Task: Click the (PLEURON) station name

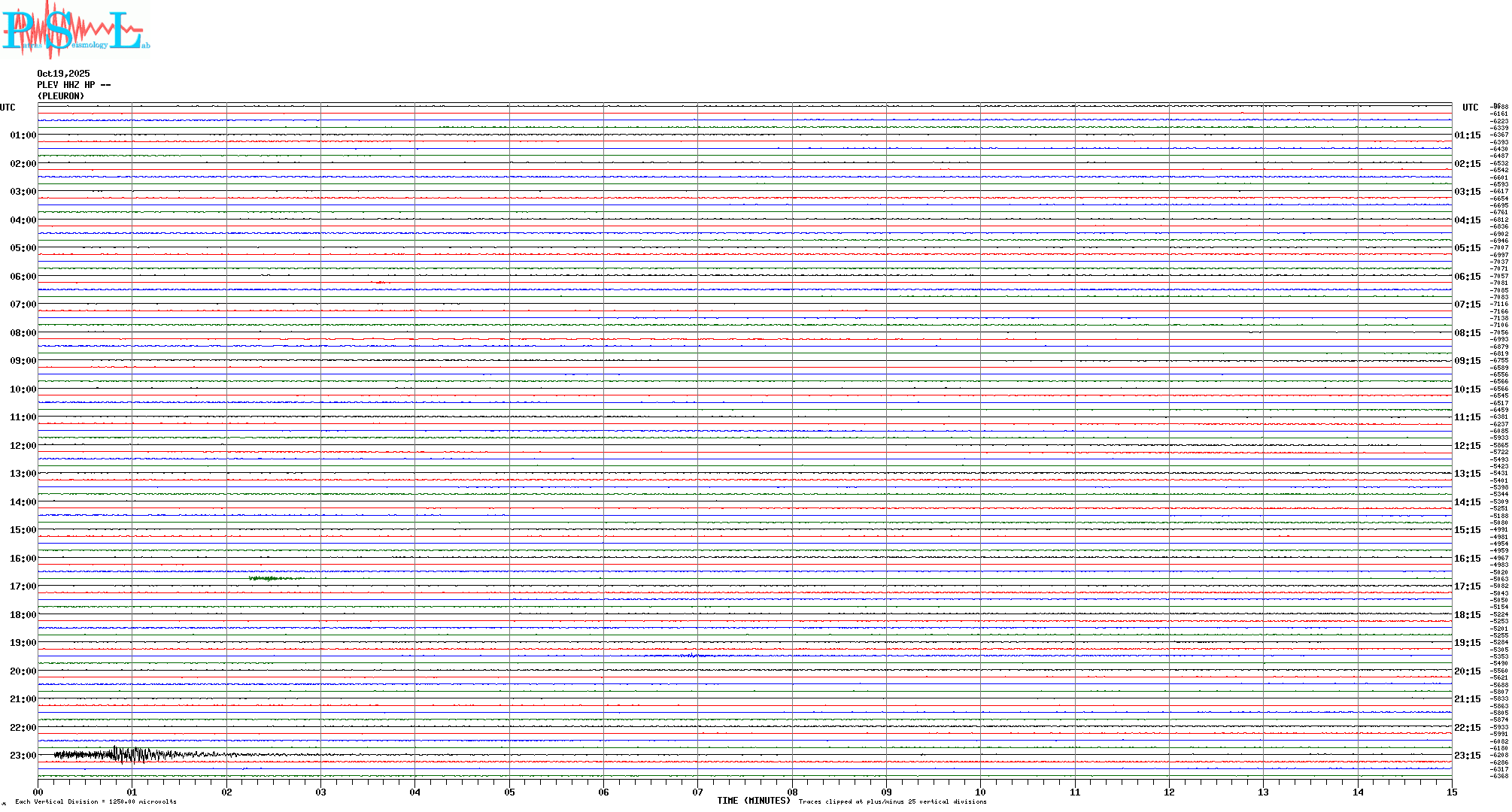Action: 61,96
